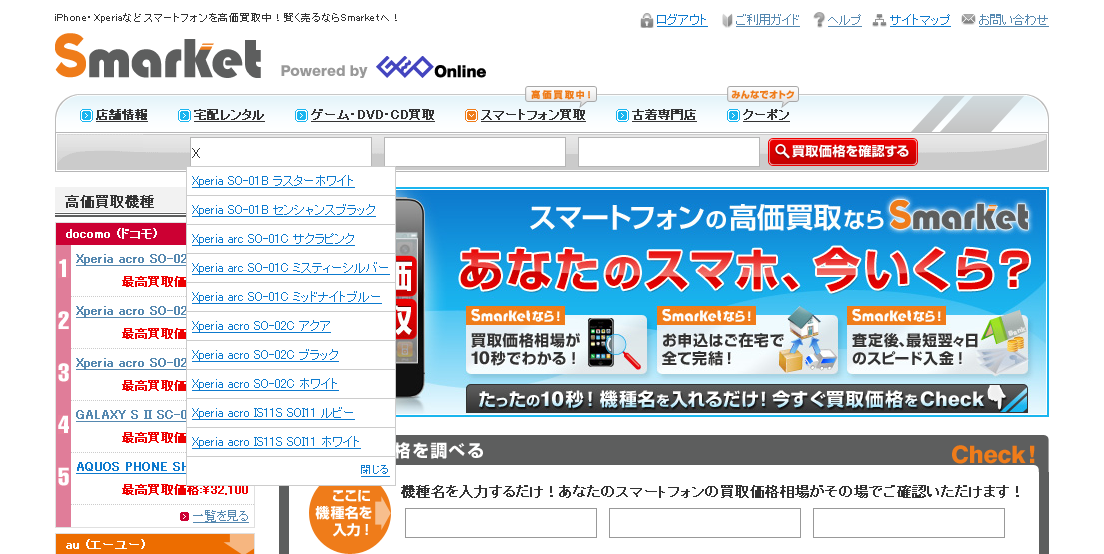Image resolution: width=1104 pixels, height=554 pixels.
Task: Select Xperia acro SO-02C ホワイト suggestion
Action: (x=265, y=384)
